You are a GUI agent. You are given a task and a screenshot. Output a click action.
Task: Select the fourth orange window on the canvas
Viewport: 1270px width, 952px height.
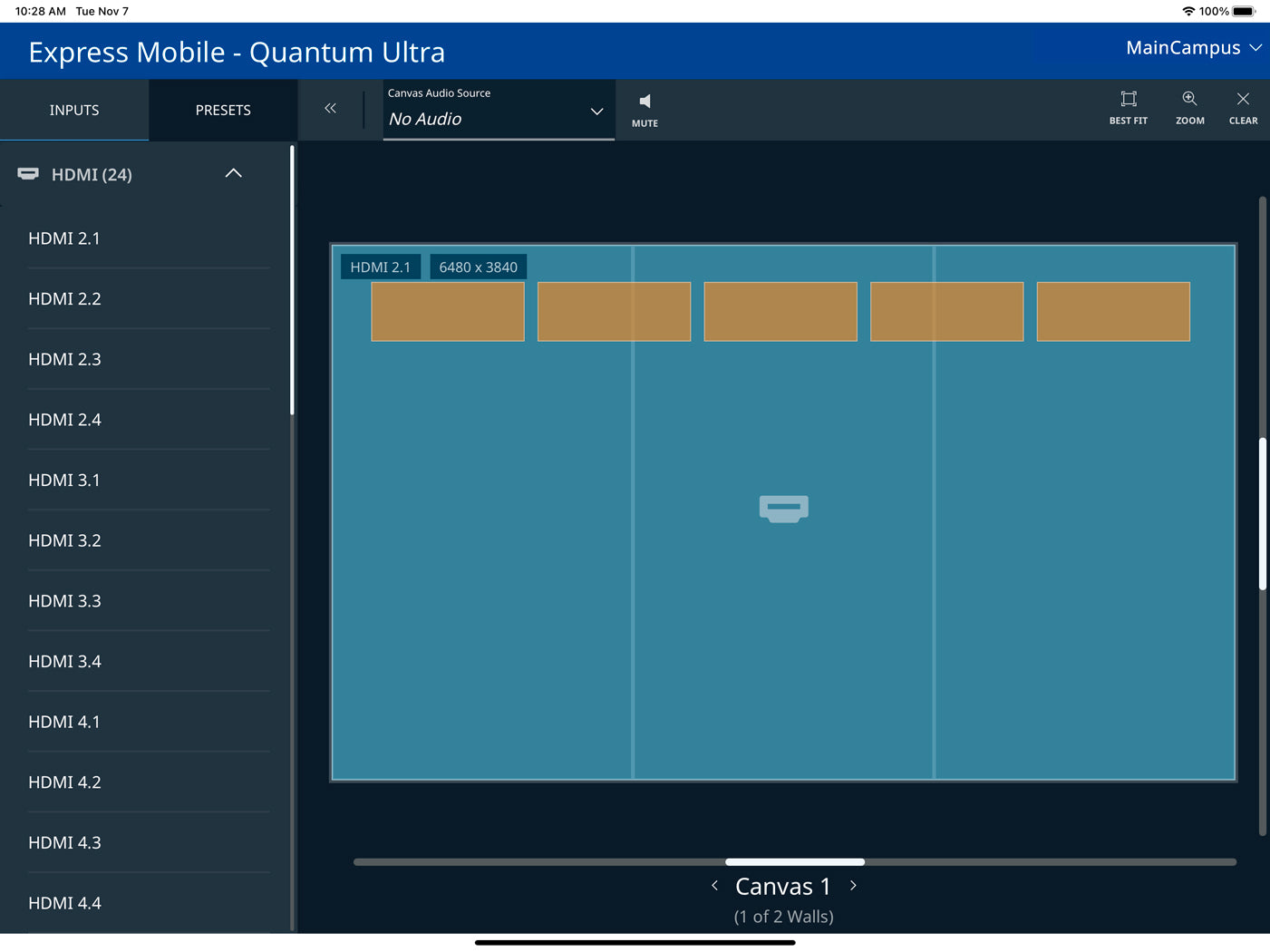pos(946,312)
